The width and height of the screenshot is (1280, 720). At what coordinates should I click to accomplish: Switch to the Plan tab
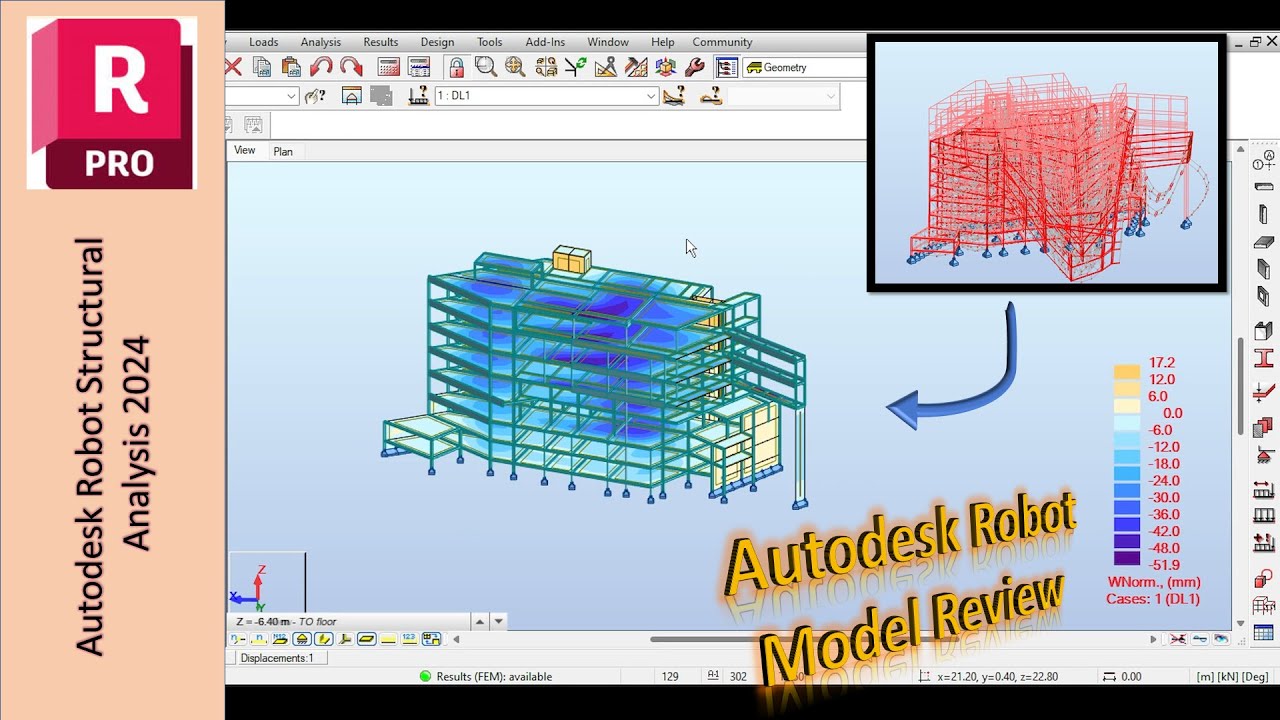pos(283,151)
